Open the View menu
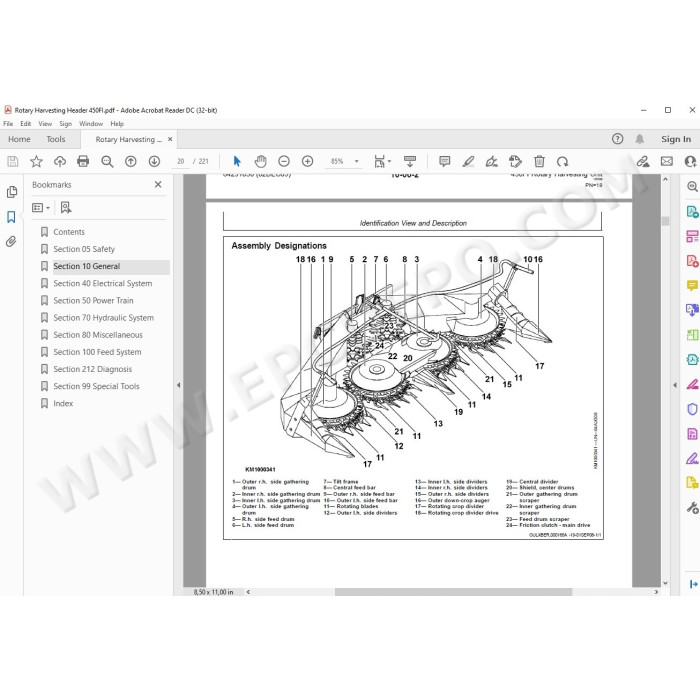Image resolution: width=700 pixels, height=700 pixels. [45, 124]
